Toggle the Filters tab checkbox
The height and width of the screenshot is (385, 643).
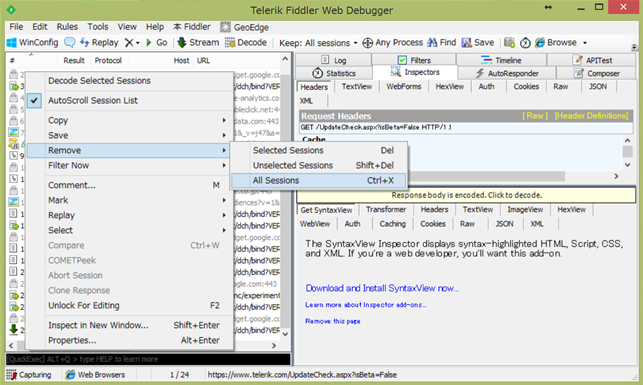[402, 60]
